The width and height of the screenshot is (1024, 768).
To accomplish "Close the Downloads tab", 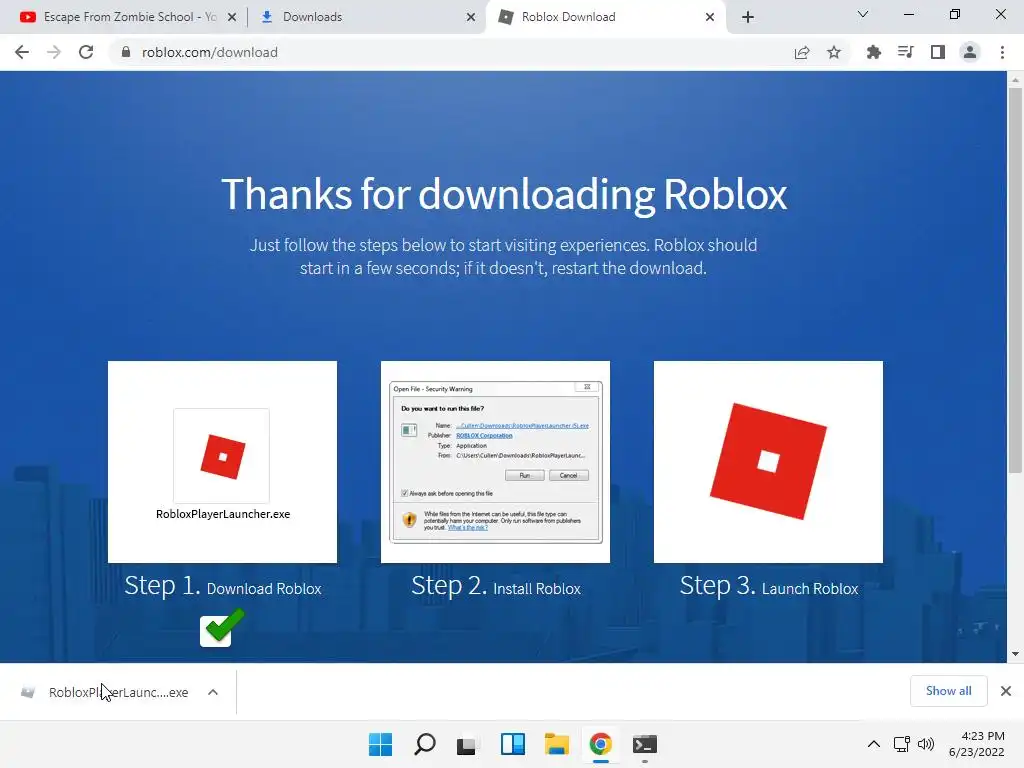I will [471, 17].
